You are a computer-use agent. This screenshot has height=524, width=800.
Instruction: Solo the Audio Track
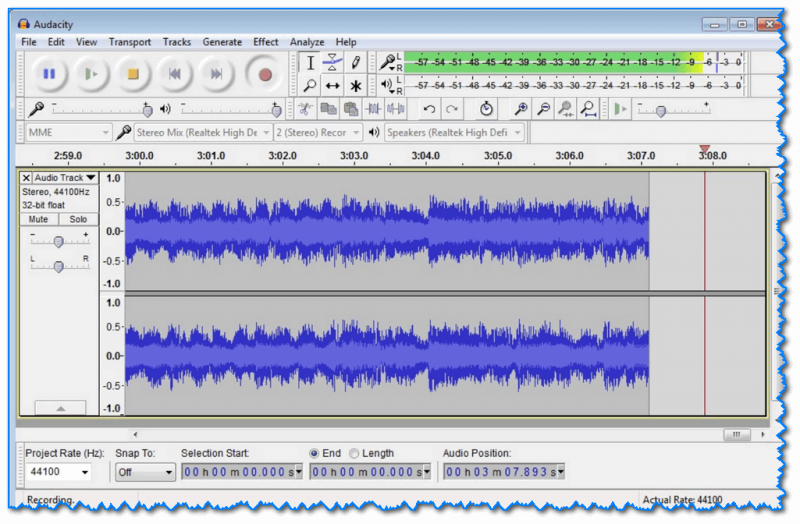point(78,219)
